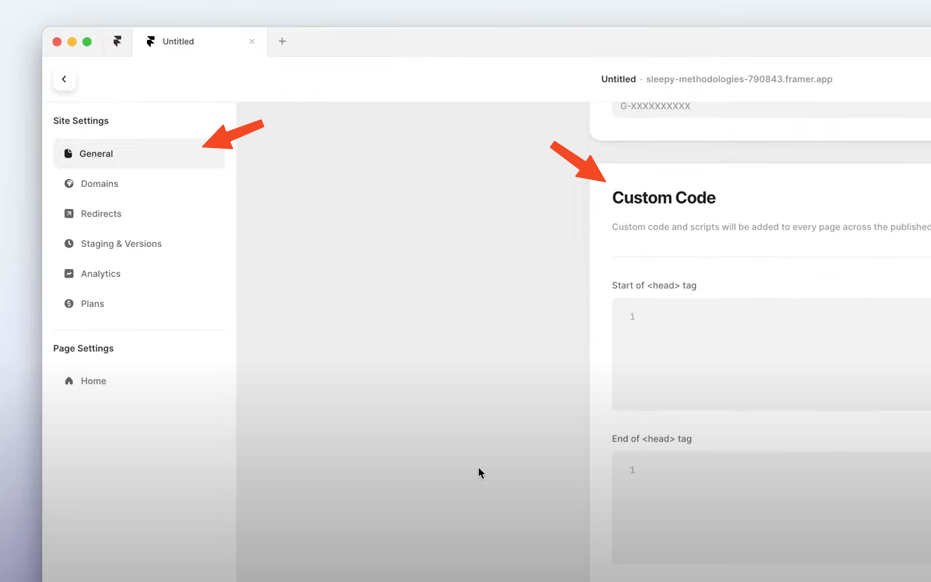Screen dimensions: 931x582
Task: Click the Domains globe icon
Action: click(x=69, y=184)
